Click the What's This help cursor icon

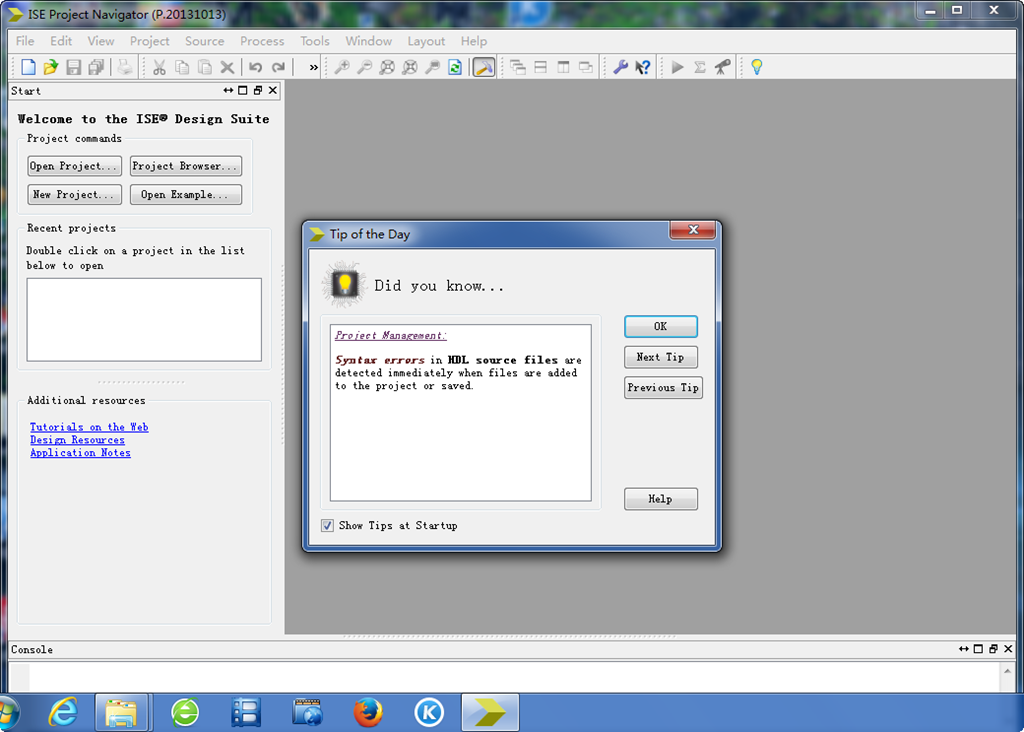coord(643,67)
